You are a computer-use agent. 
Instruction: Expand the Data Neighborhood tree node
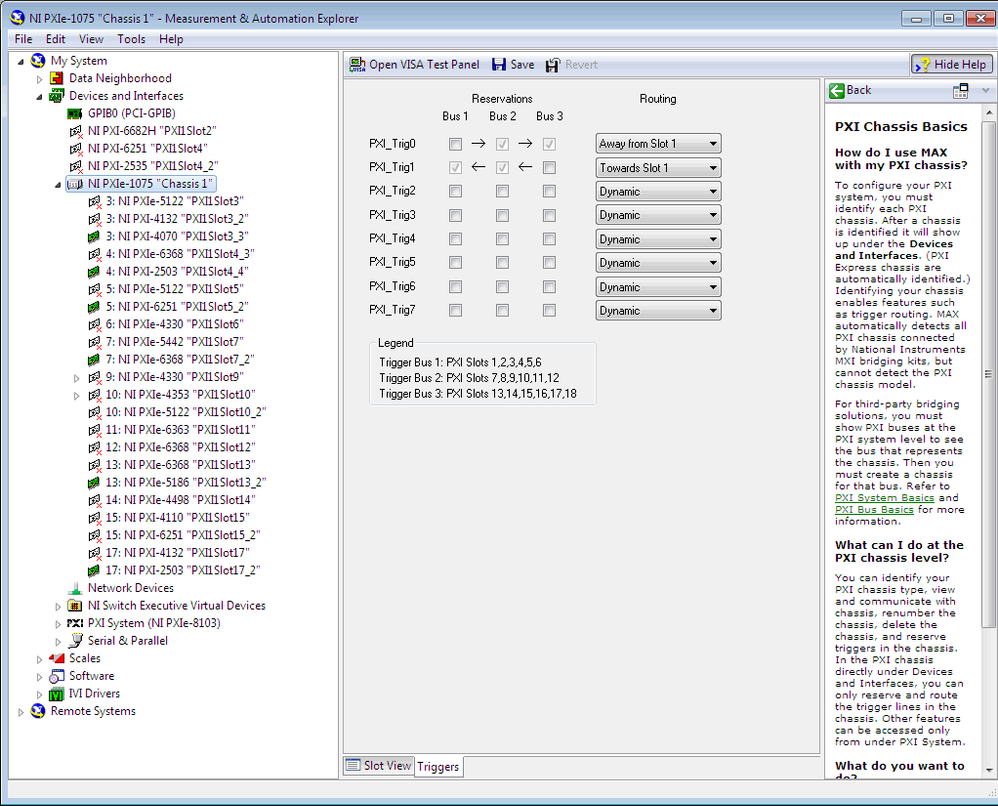(39, 80)
